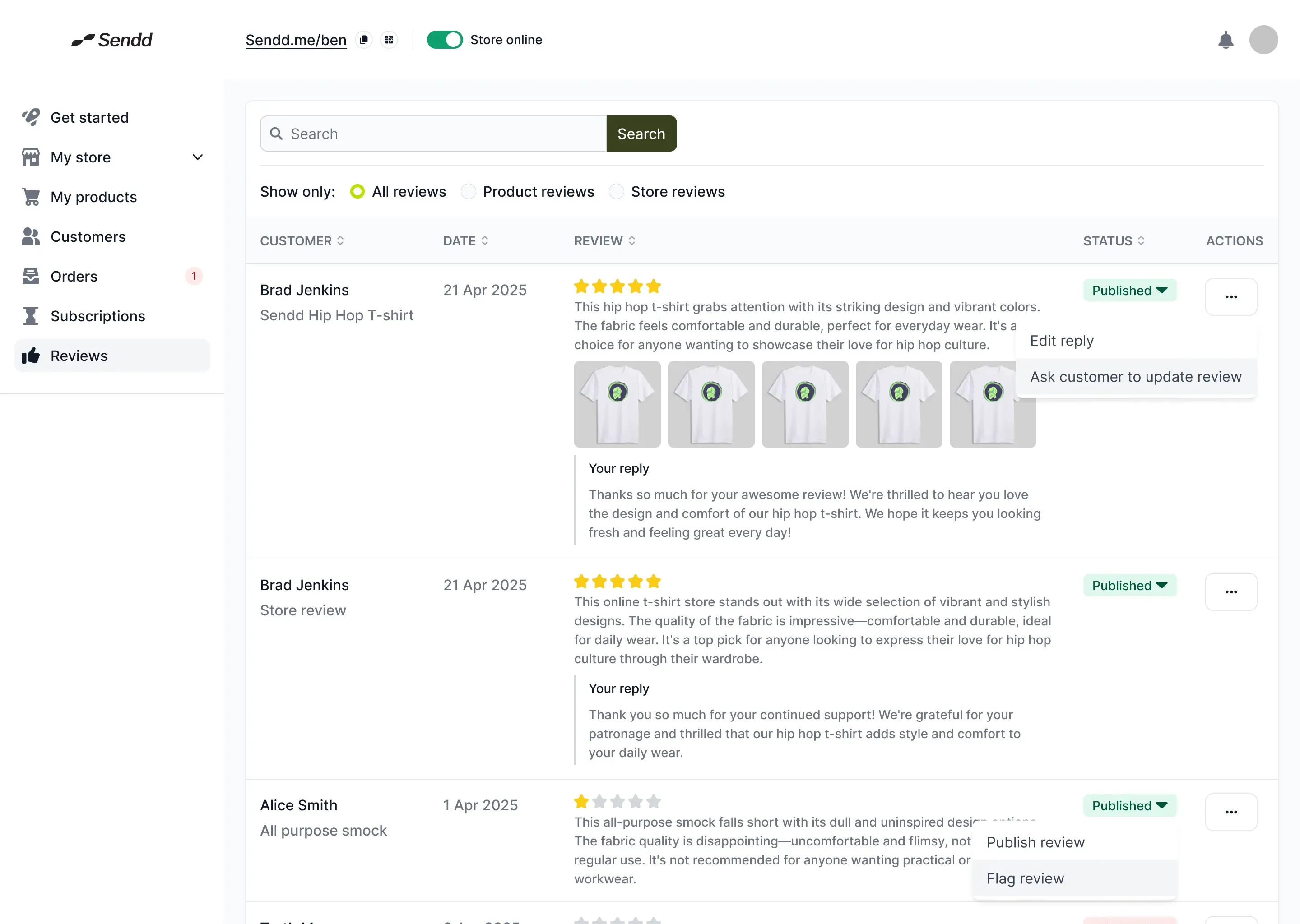Sort by Status column arrows
Image resolution: width=1300 pixels, height=924 pixels.
[1141, 240]
